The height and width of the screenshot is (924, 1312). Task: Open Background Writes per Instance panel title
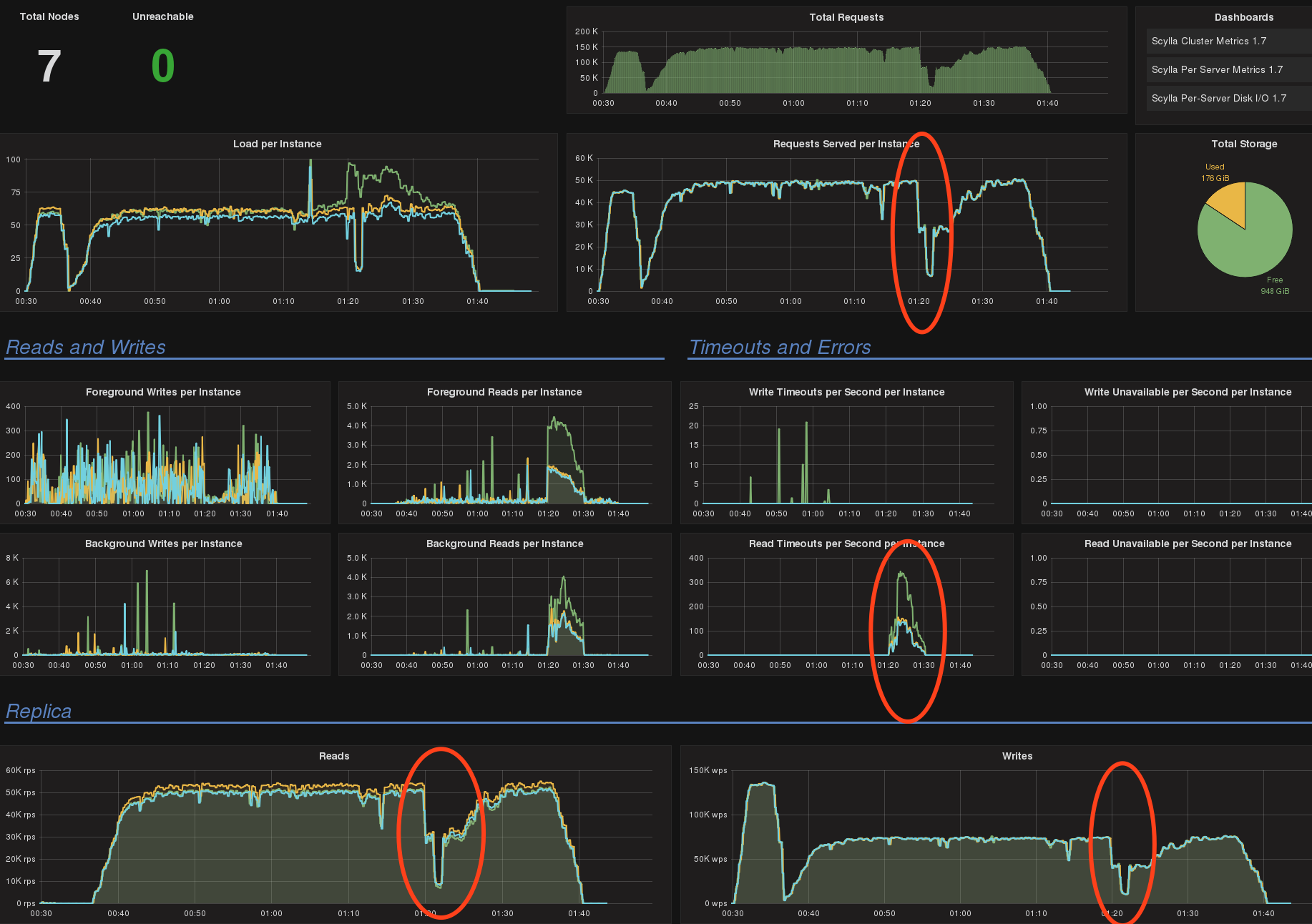(163, 544)
